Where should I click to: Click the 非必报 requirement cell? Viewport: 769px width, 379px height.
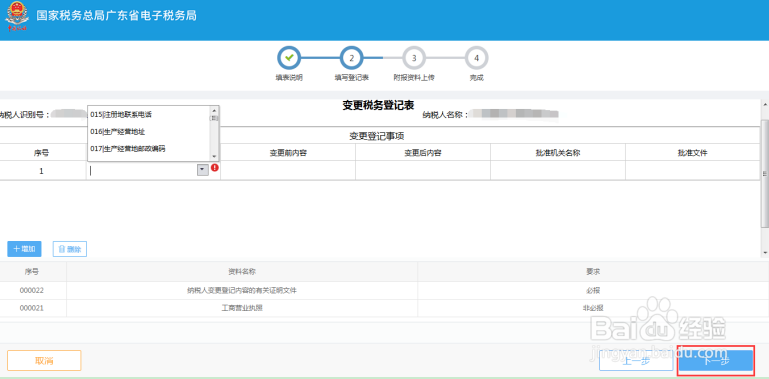(x=593, y=308)
